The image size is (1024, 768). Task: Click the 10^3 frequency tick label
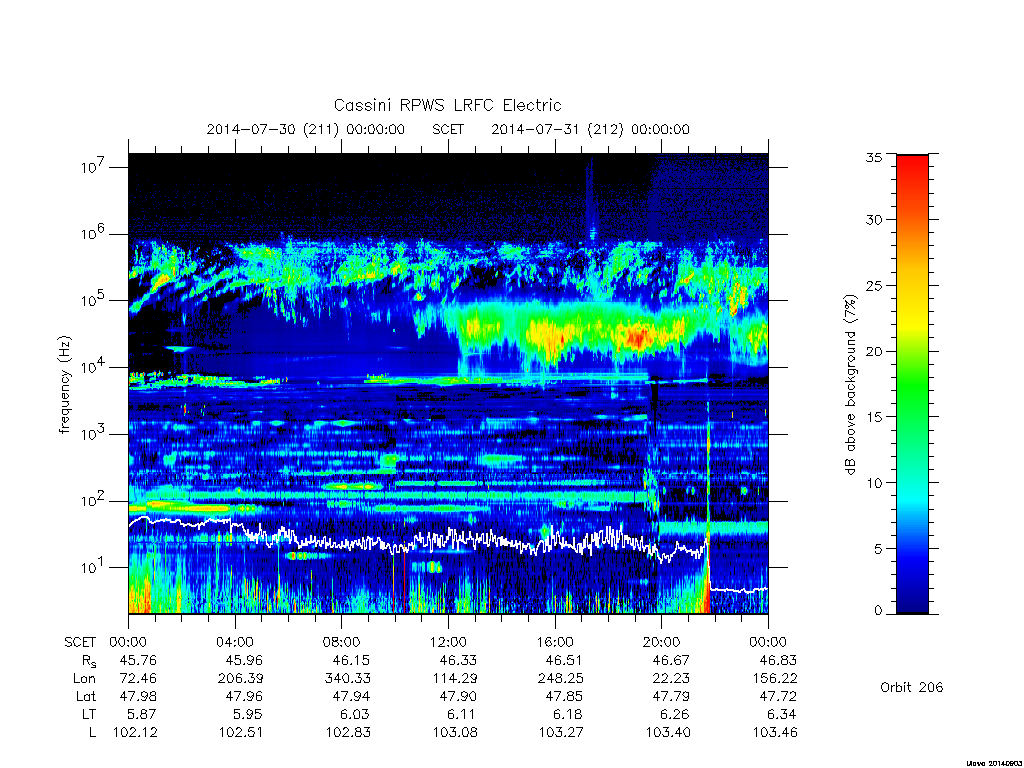tap(93, 434)
